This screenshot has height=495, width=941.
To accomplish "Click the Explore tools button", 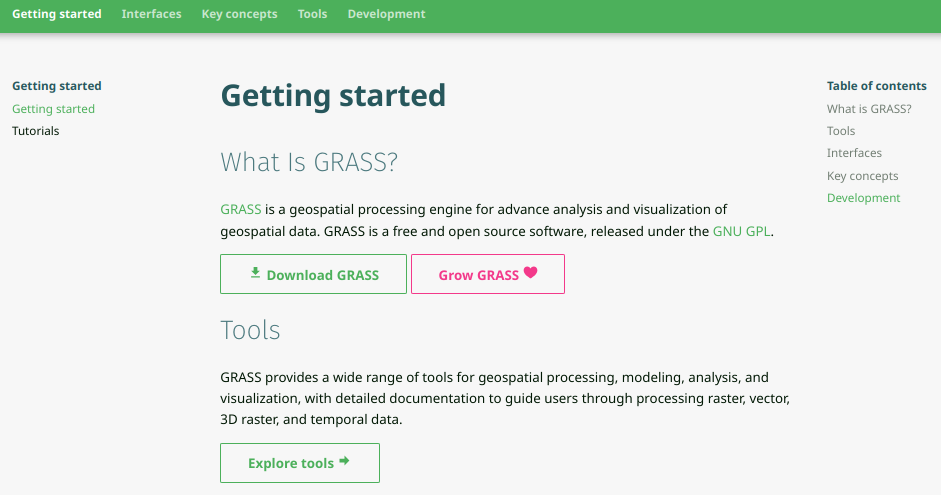I will (x=299, y=463).
